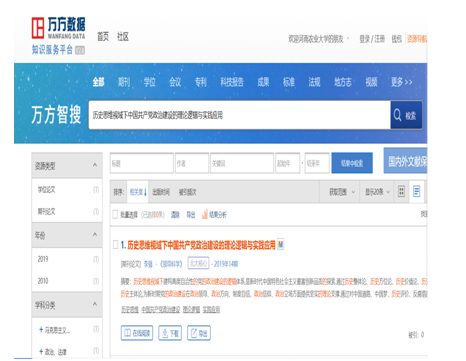This screenshot has height=361, width=466.
Task: Sort results by 出版时间
Action: click(x=161, y=192)
